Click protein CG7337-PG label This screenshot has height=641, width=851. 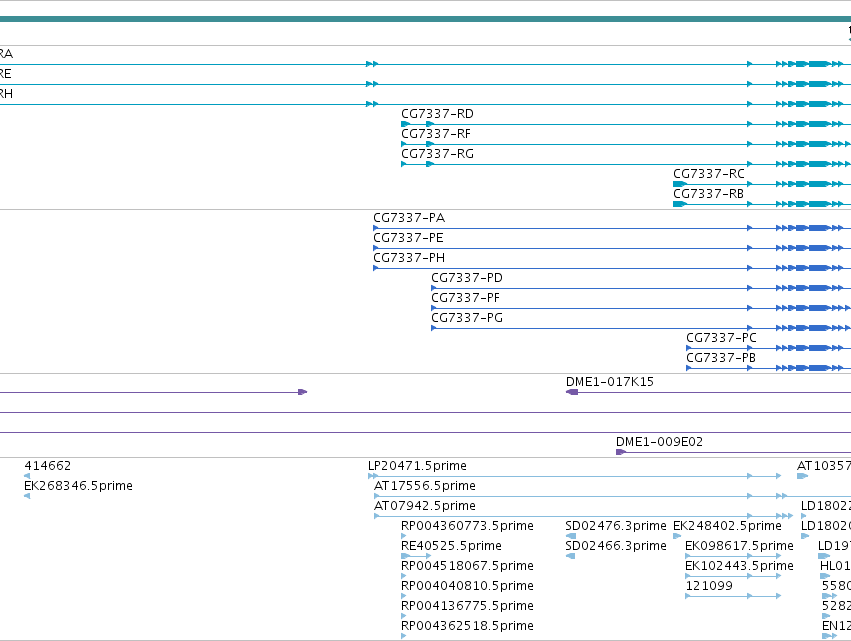tap(467, 318)
